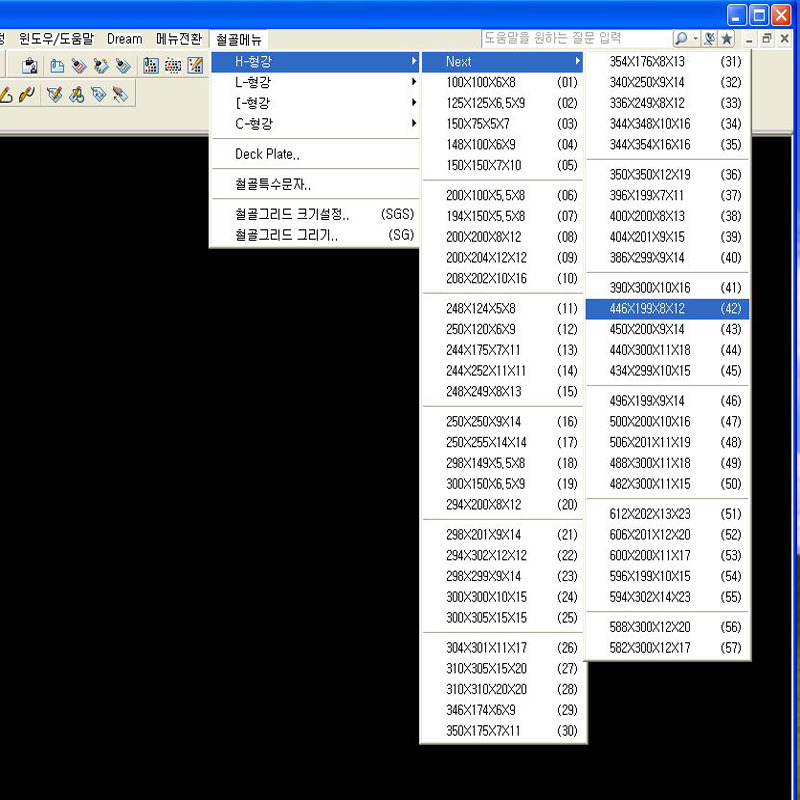This screenshot has width=800, height=800.
Task: Select H-beam 300X305X15X15 (25)
Action: pyautogui.click(x=503, y=618)
